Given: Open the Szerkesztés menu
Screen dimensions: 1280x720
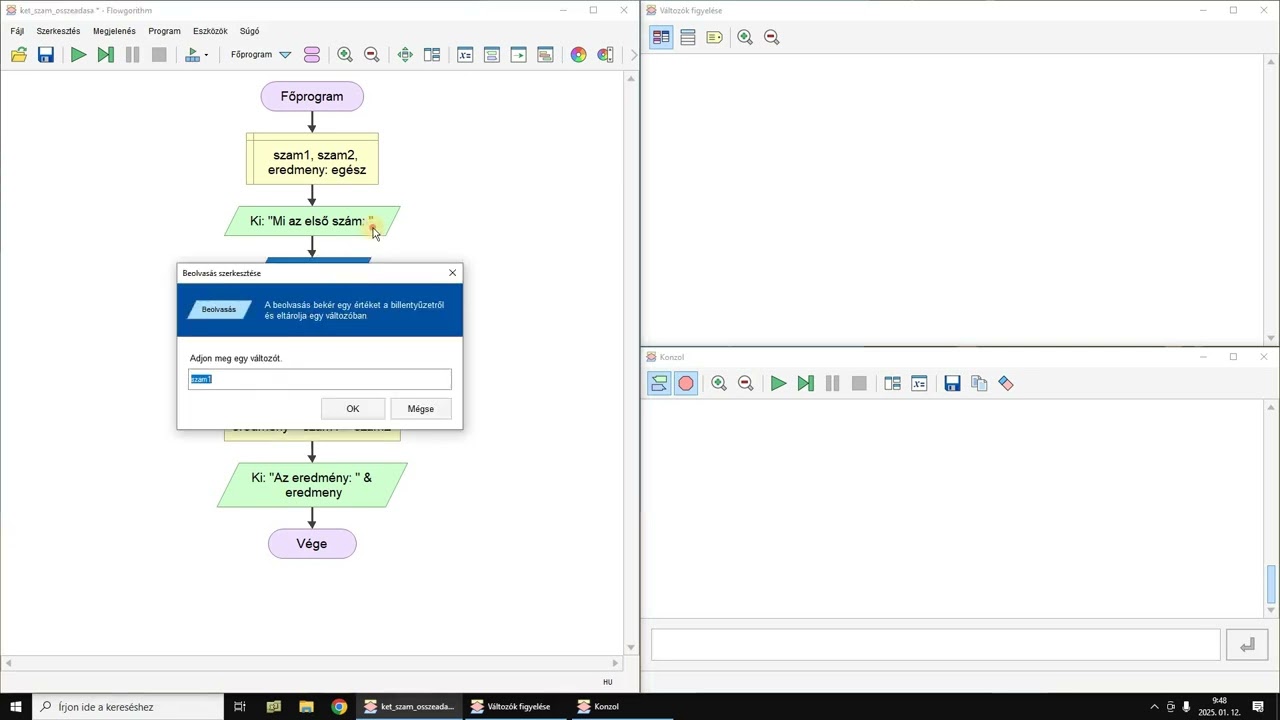Looking at the screenshot, I should click(58, 31).
